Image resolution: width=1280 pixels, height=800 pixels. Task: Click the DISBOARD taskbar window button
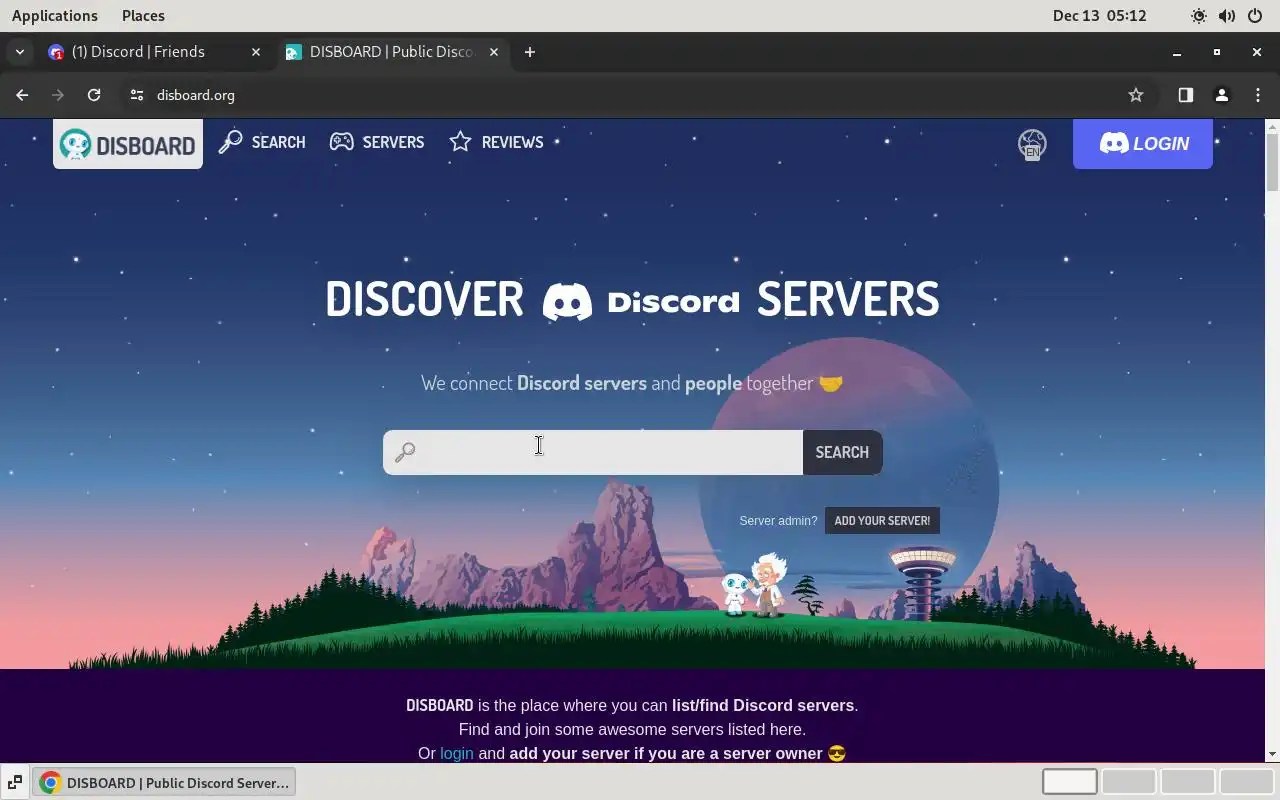click(164, 783)
